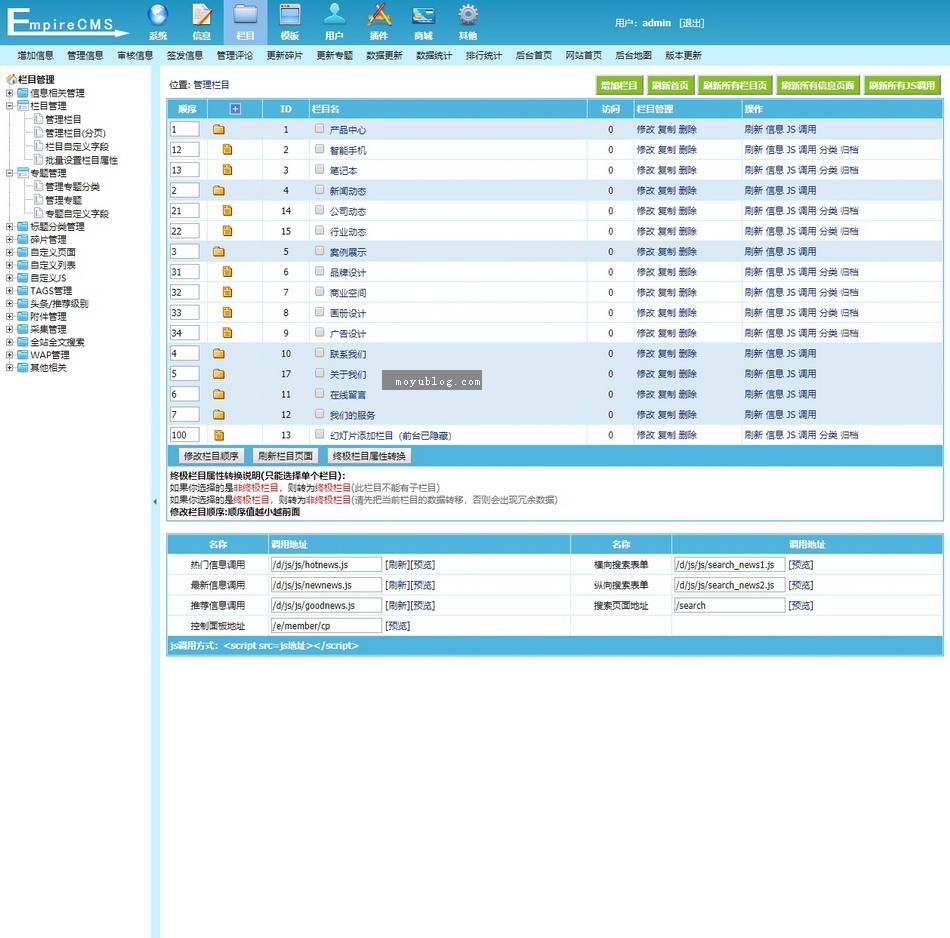Open 版本更新 in the menu bar
Image resolution: width=950 pixels, height=938 pixels.
(x=683, y=56)
